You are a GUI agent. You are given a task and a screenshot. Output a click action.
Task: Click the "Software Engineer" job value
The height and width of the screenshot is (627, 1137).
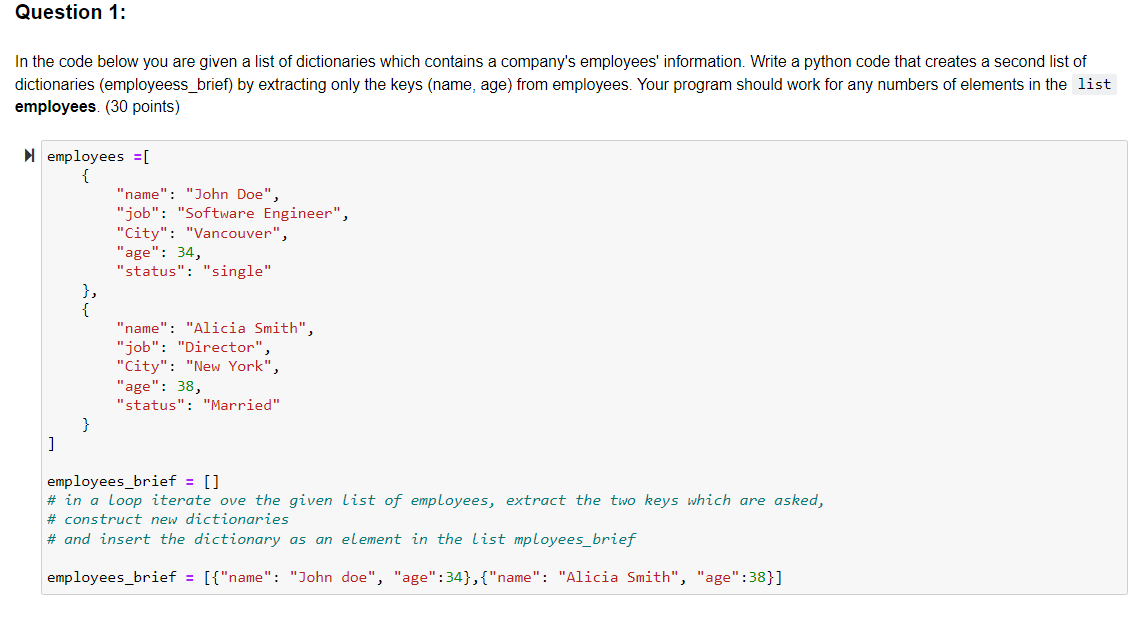tap(260, 212)
